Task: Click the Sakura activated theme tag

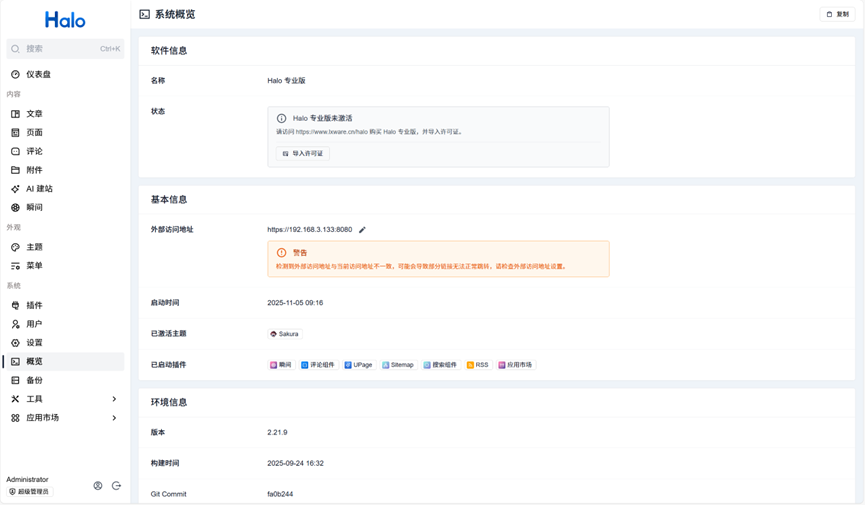Action: coord(285,334)
